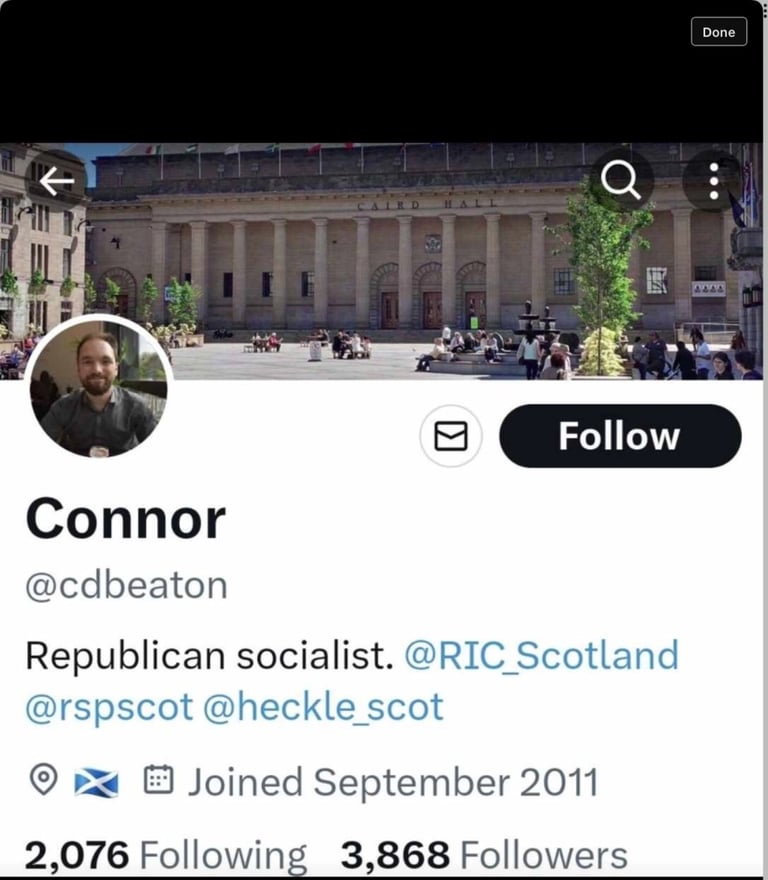View the 2,076 Following list

[165, 856]
